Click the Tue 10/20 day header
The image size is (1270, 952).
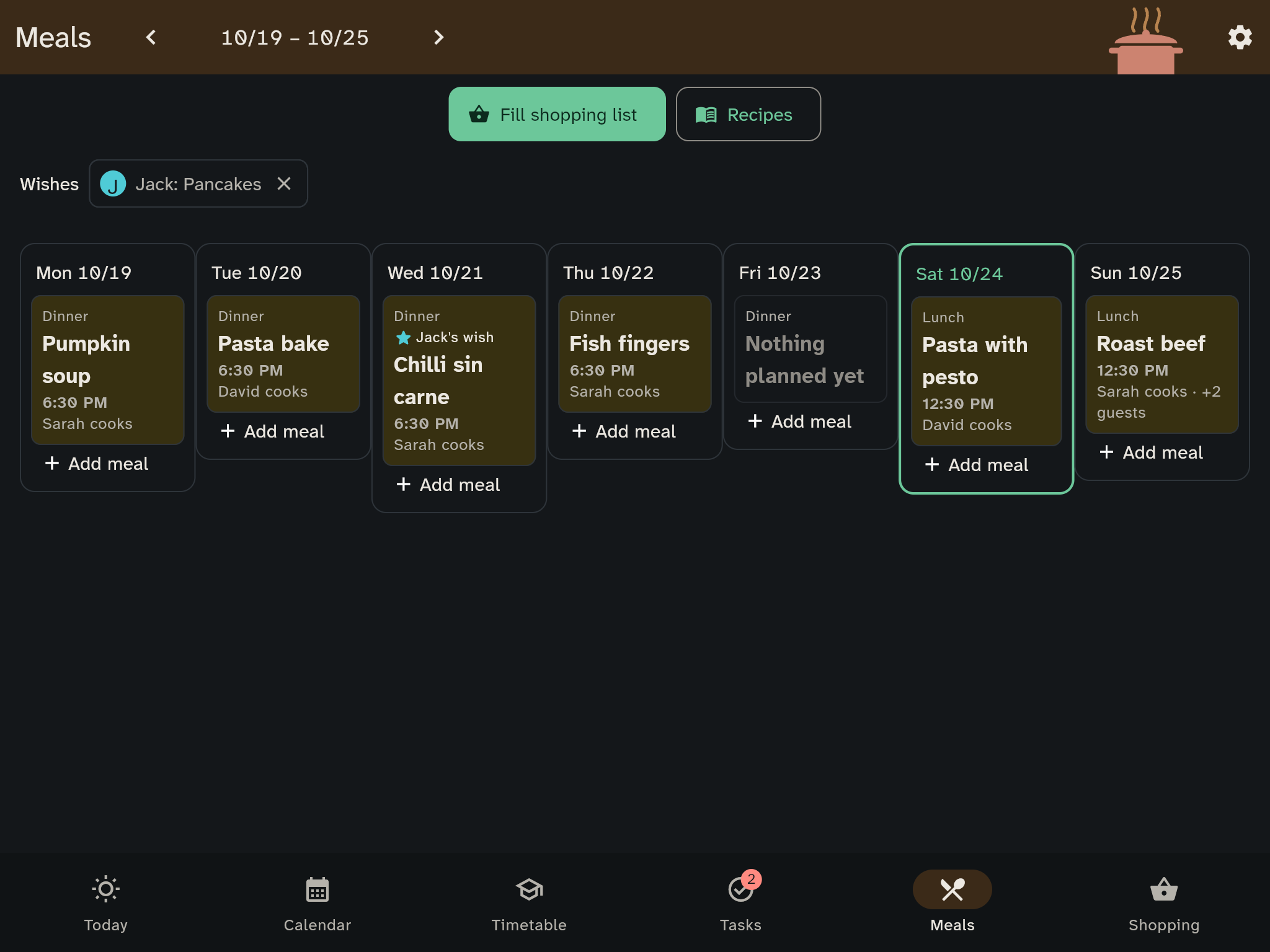click(256, 273)
